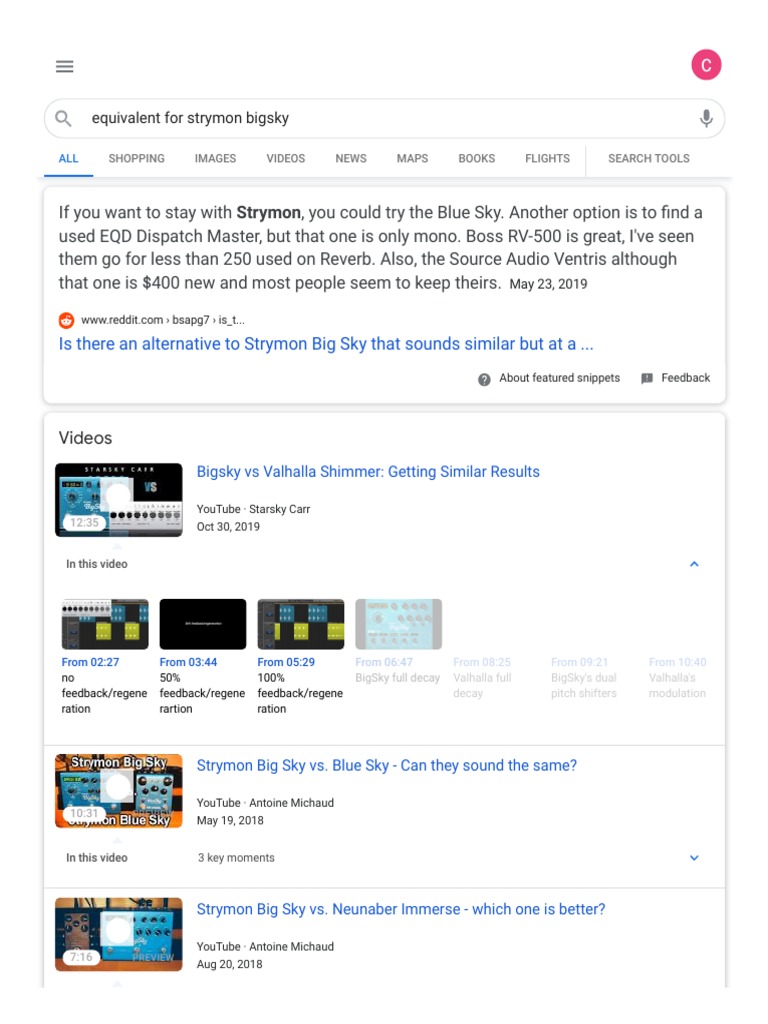This screenshot has height=1024, width=768.
Task: Focus the search box with strymon bigsky query
Action: (384, 118)
